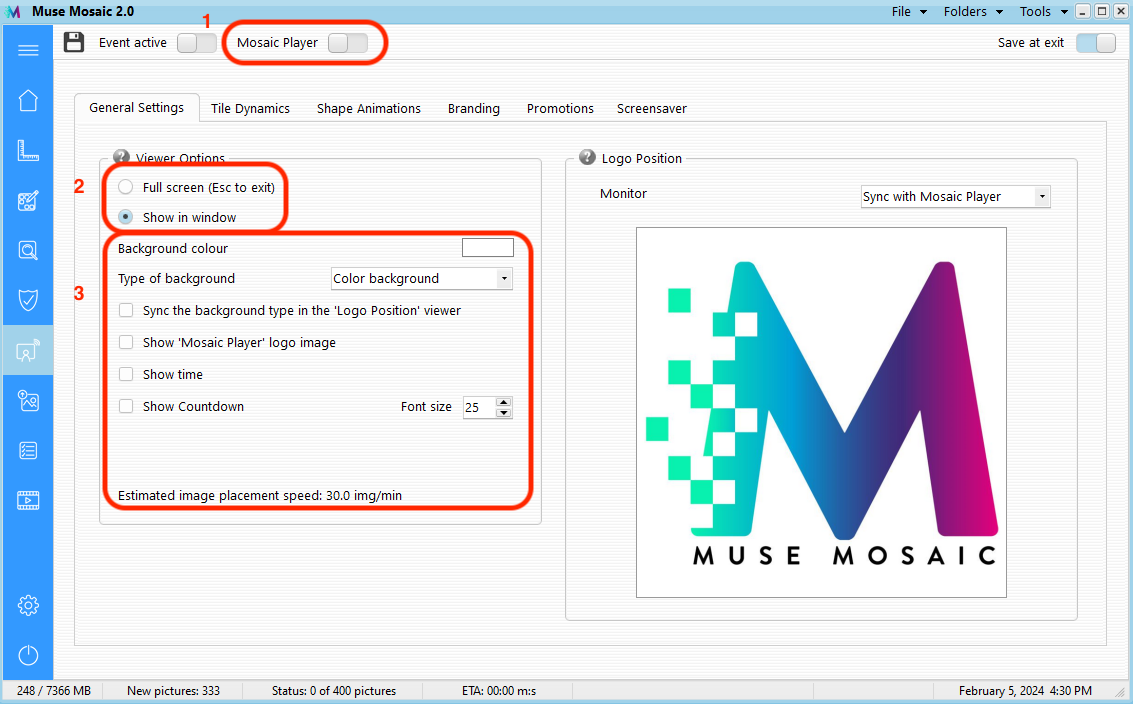Open the Monitor dropdown
Screen dimensions: 1133x704
coord(955,197)
